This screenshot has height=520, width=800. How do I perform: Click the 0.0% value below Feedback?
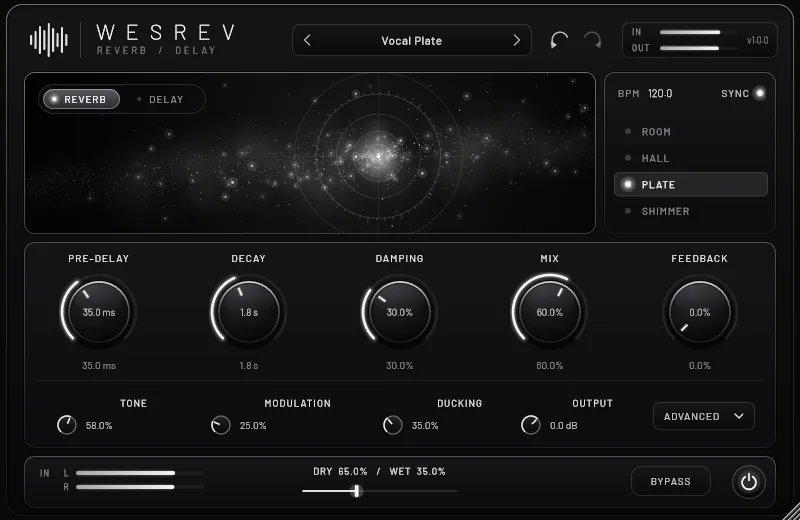[x=699, y=365]
